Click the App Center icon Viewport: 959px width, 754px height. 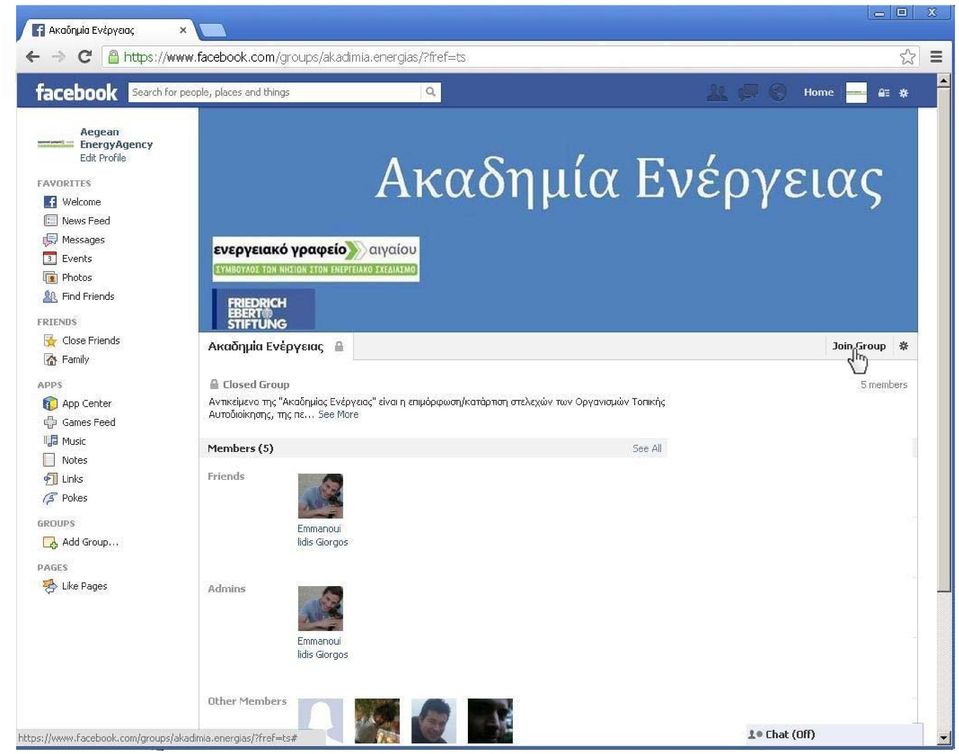click(50, 404)
